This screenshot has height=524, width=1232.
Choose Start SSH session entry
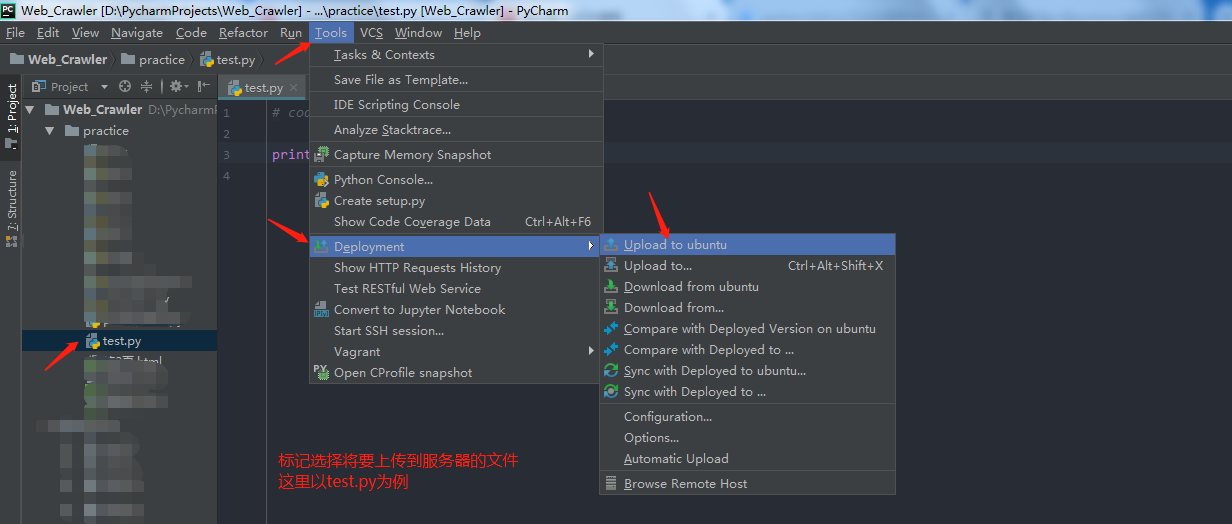[456, 331]
